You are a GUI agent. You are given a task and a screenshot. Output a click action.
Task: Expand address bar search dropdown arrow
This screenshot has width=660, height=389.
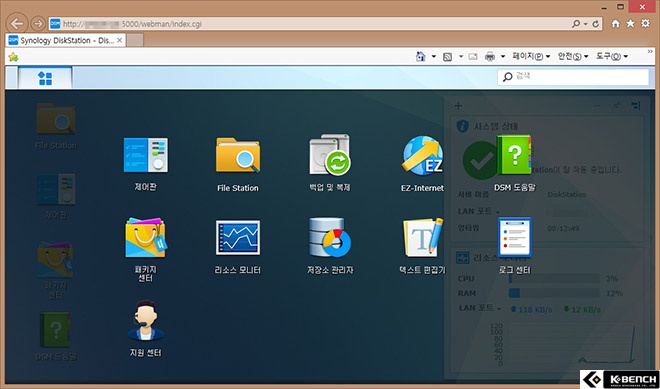pyautogui.click(x=585, y=24)
